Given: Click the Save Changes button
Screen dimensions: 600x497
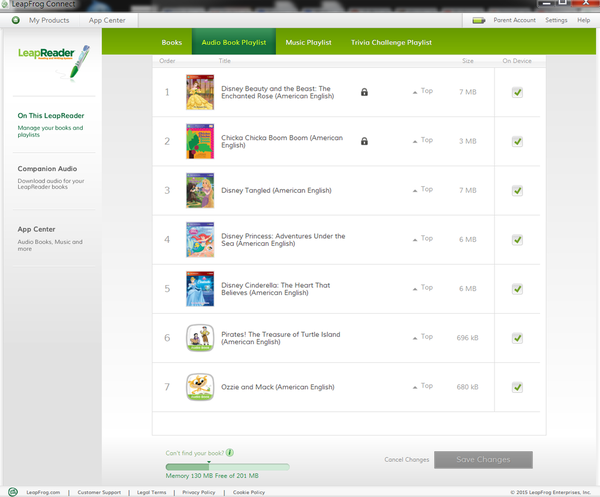Looking at the screenshot, I should [x=483, y=460].
